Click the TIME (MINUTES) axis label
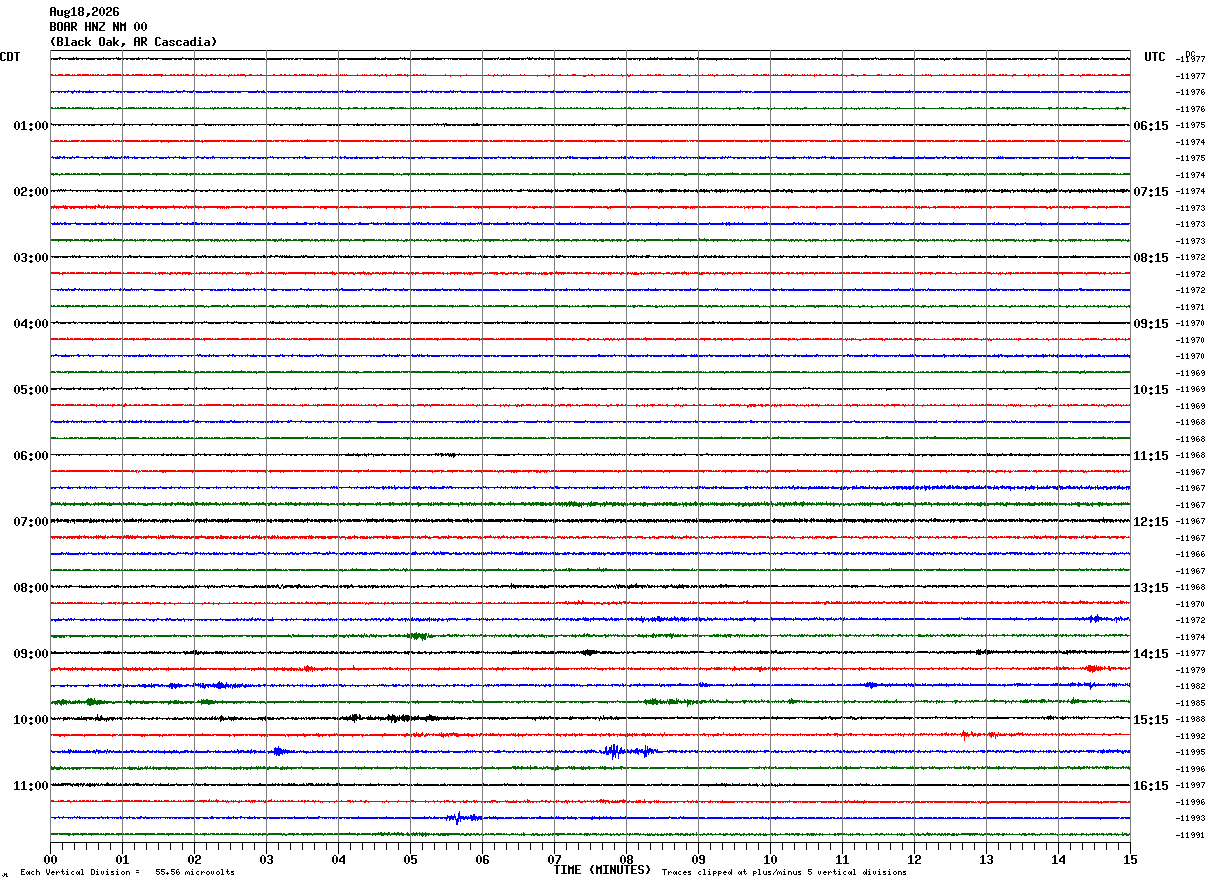 [602, 870]
